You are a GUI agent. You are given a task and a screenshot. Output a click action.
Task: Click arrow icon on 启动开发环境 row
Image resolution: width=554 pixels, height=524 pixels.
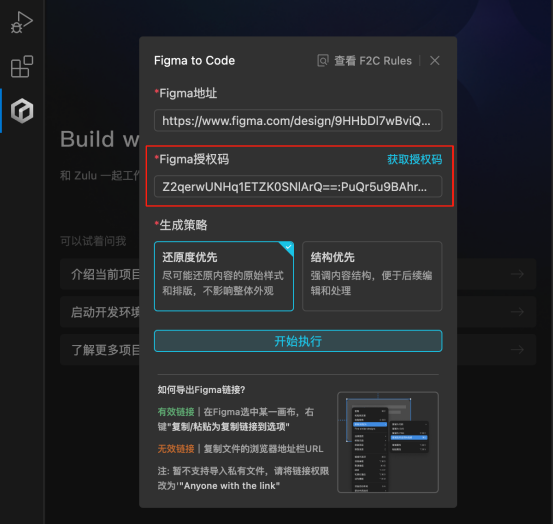pos(517,312)
